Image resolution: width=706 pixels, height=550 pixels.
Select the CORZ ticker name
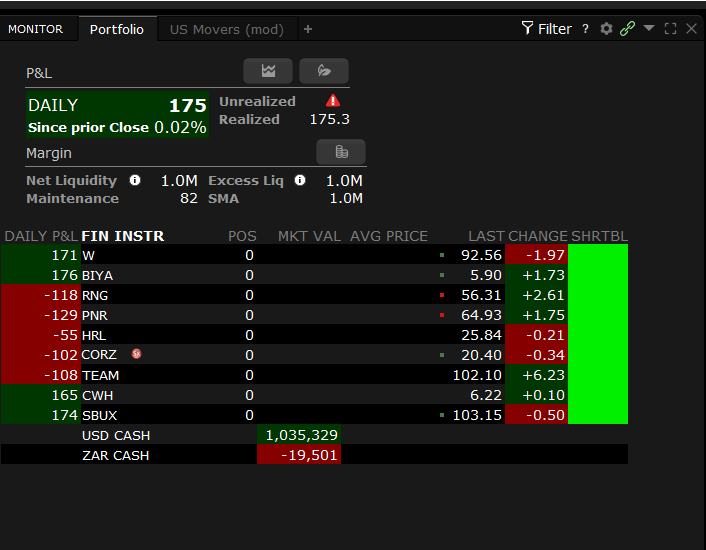[x=99, y=355]
